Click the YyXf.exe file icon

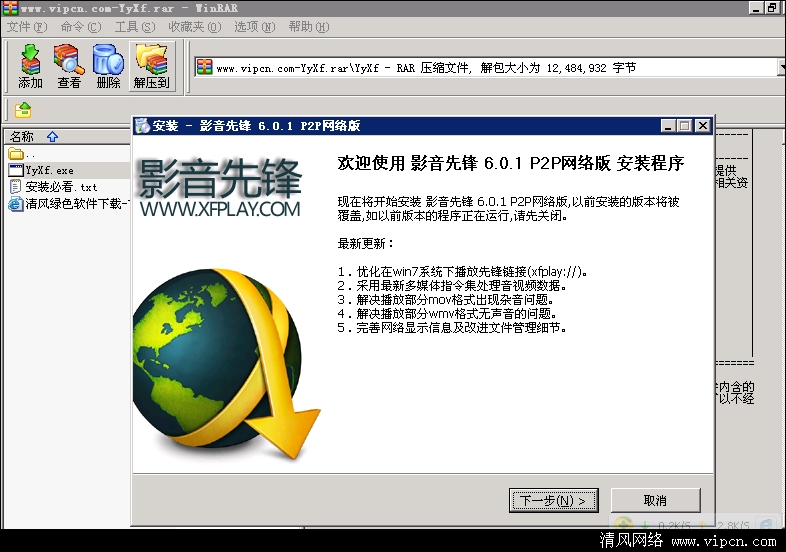click(16, 170)
